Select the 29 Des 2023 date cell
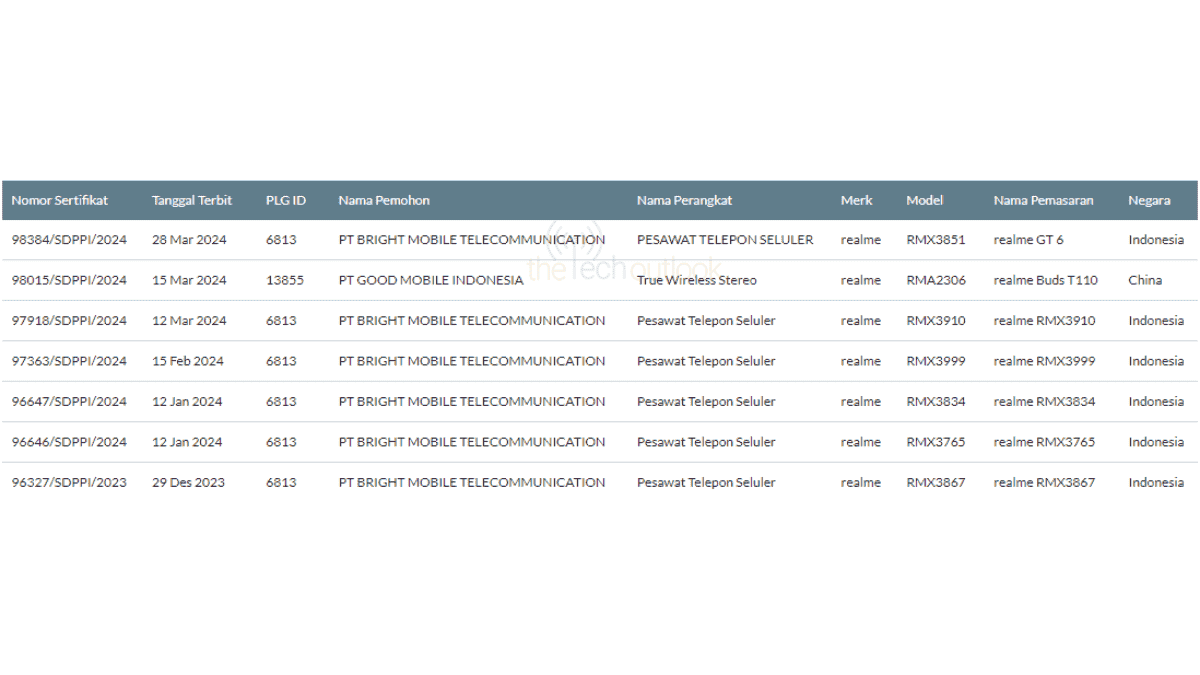Screen dimensions: 1200x675 point(188,482)
